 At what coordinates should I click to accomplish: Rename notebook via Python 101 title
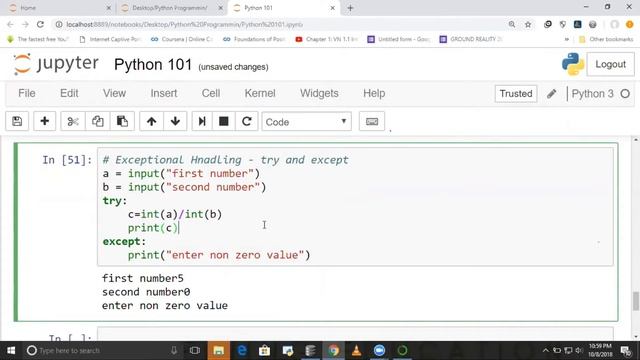coord(153,64)
